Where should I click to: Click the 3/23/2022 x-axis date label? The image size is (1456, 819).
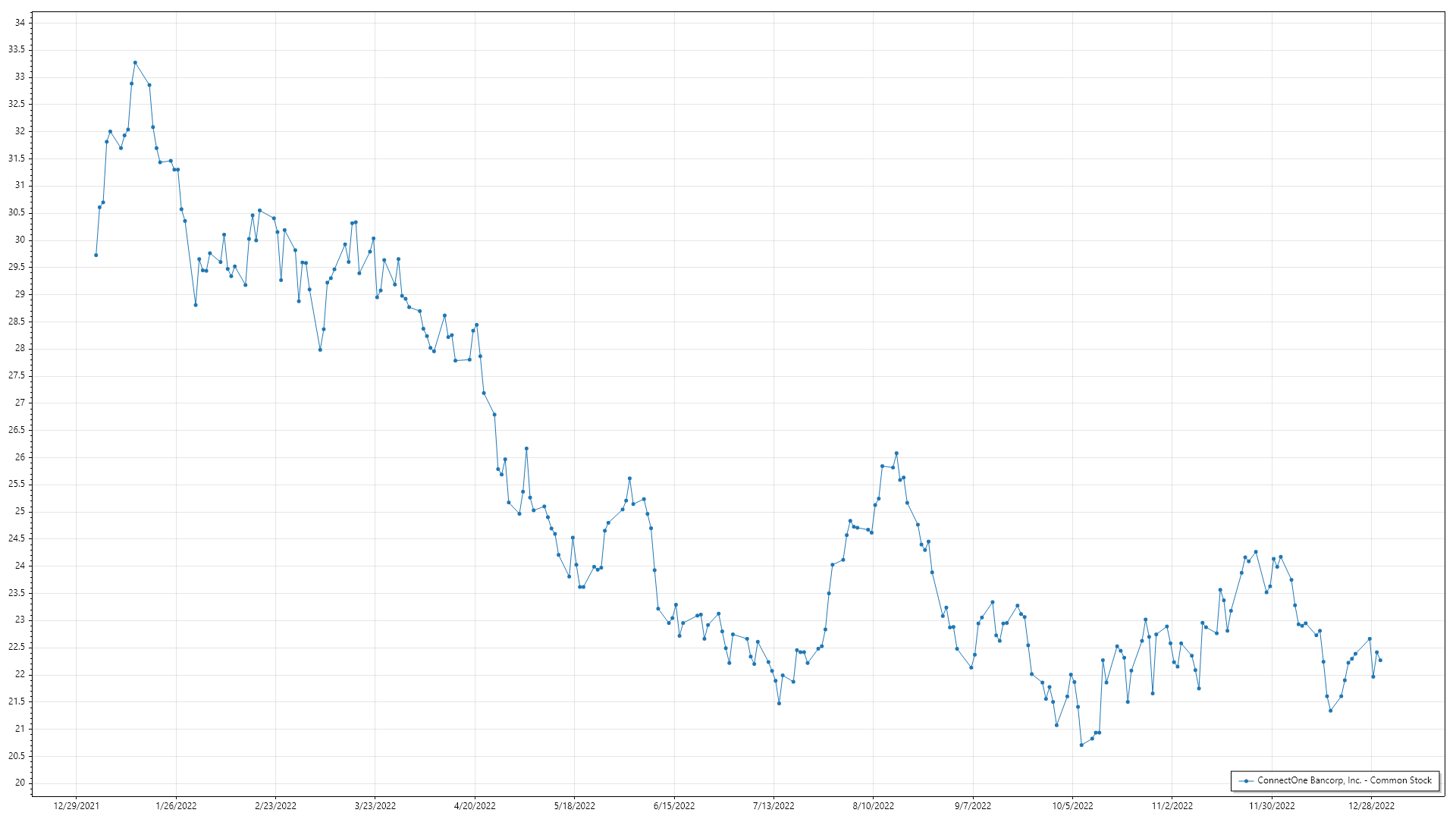pos(375,805)
